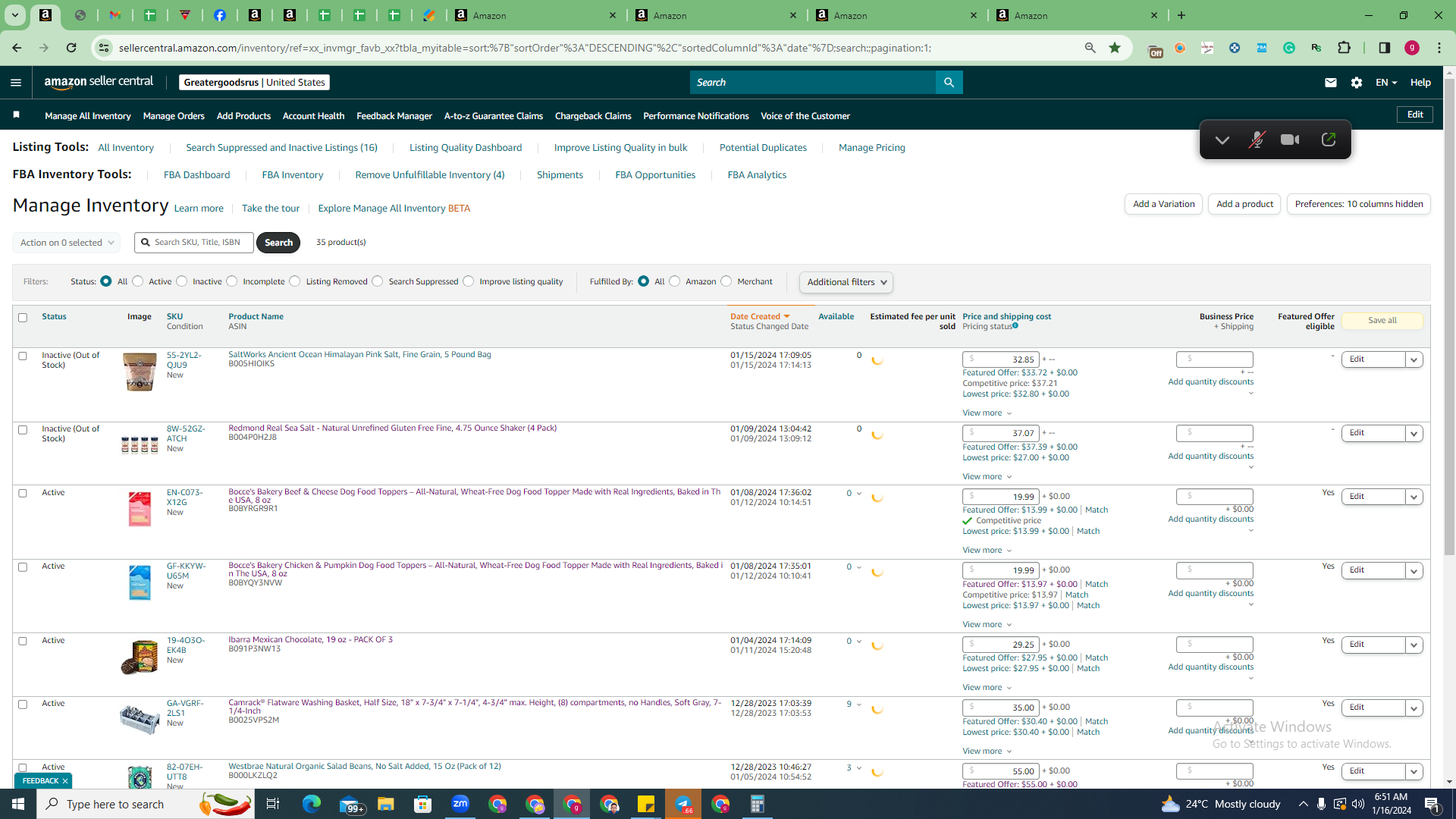Viewport: 1456px width, 819px height.
Task: Click the SaltWorks Pink Salt product thumbnail
Action: 140,372
